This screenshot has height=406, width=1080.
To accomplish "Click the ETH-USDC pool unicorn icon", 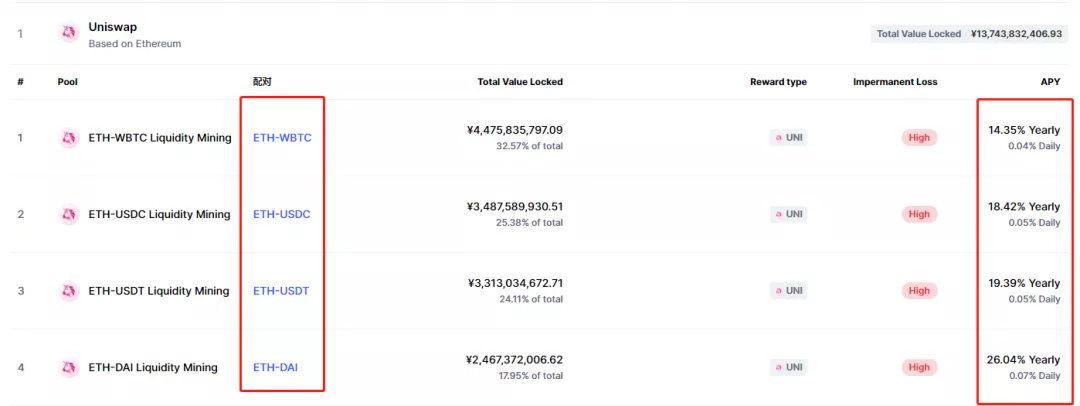I will tap(70, 214).
